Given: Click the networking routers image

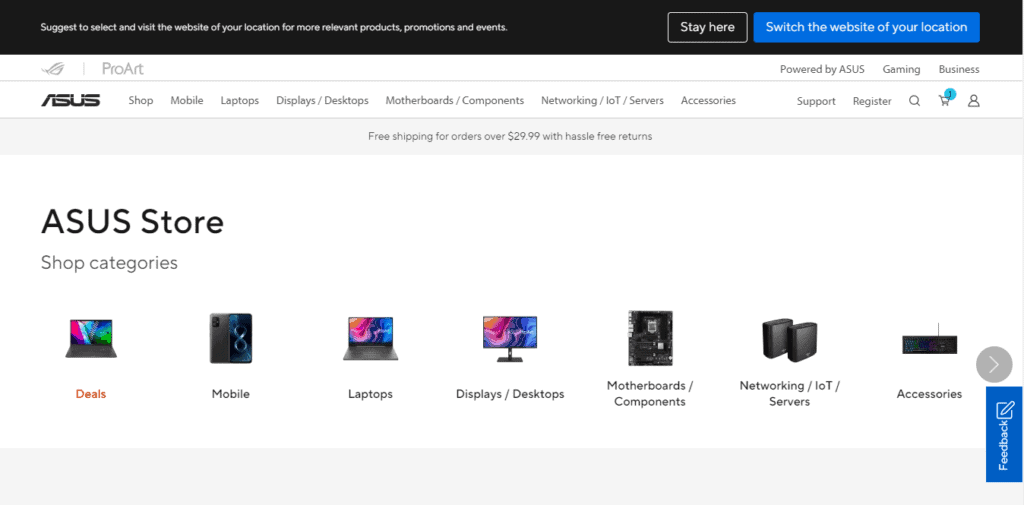Looking at the screenshot, I should 790,339.
